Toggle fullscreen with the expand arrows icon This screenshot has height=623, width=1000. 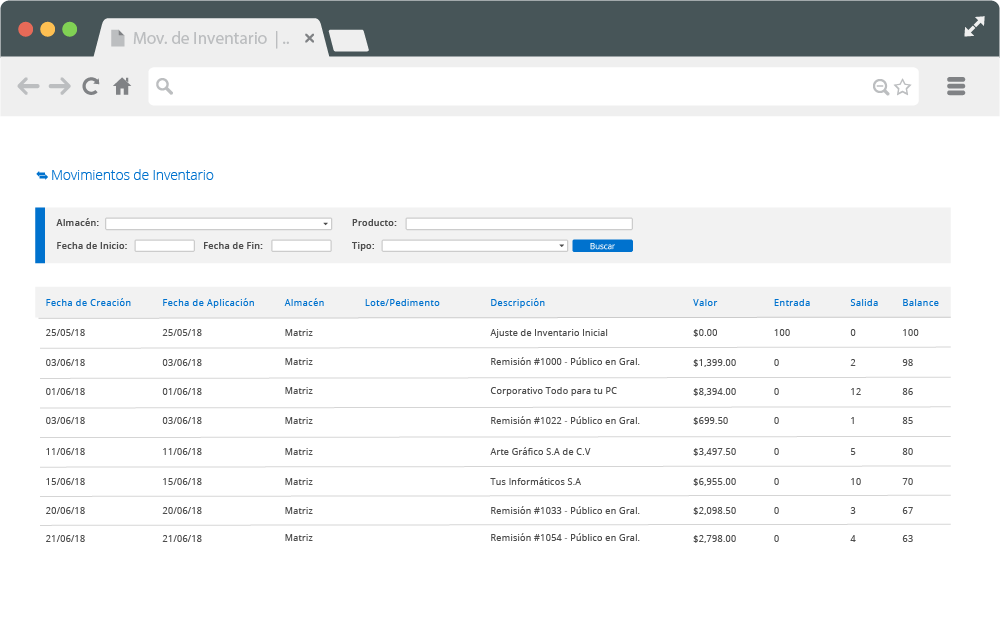[974, 27]
